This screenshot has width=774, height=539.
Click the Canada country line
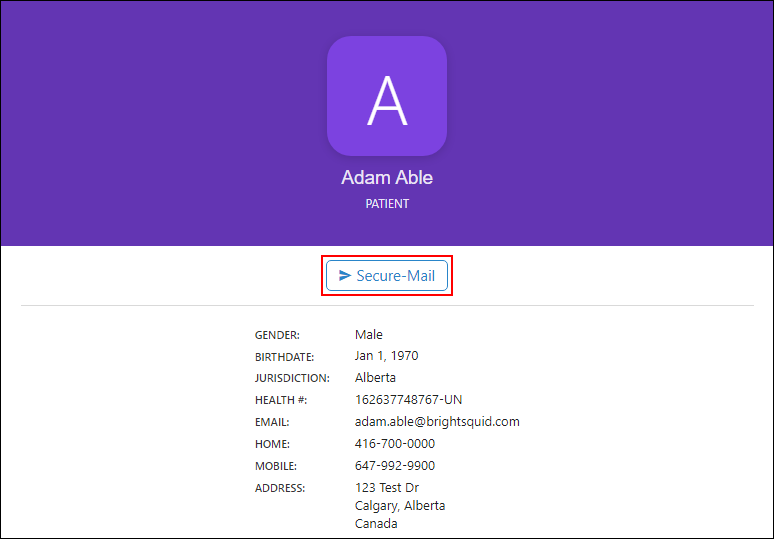376,523
